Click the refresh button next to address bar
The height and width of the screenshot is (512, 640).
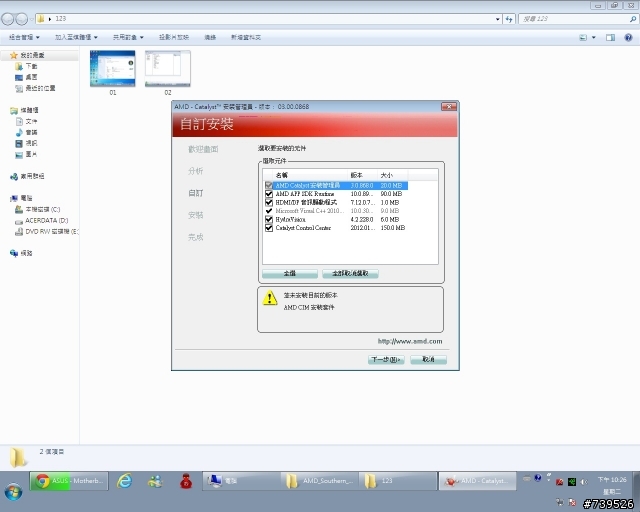coord(509,19)
